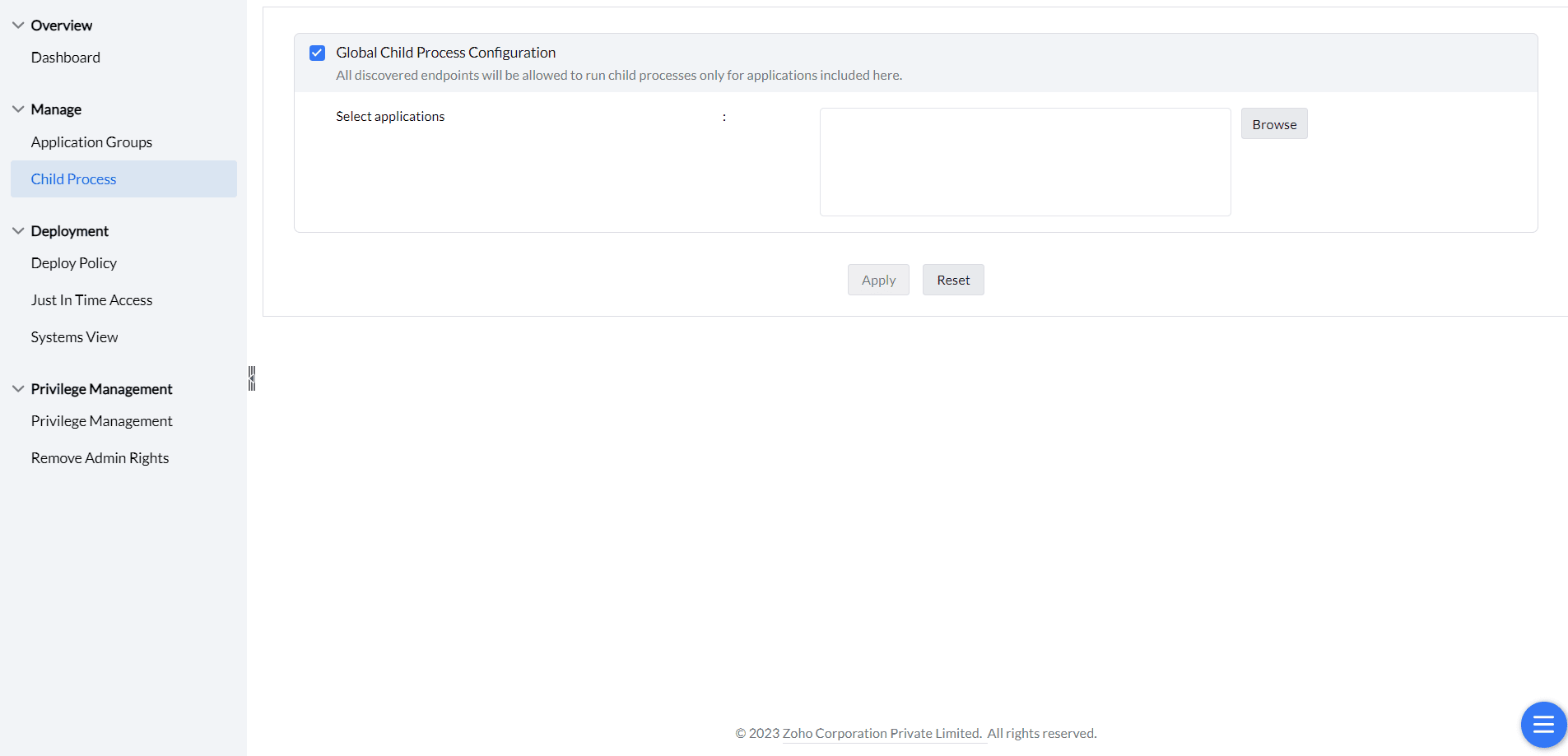Click the Browse button

1273,124
